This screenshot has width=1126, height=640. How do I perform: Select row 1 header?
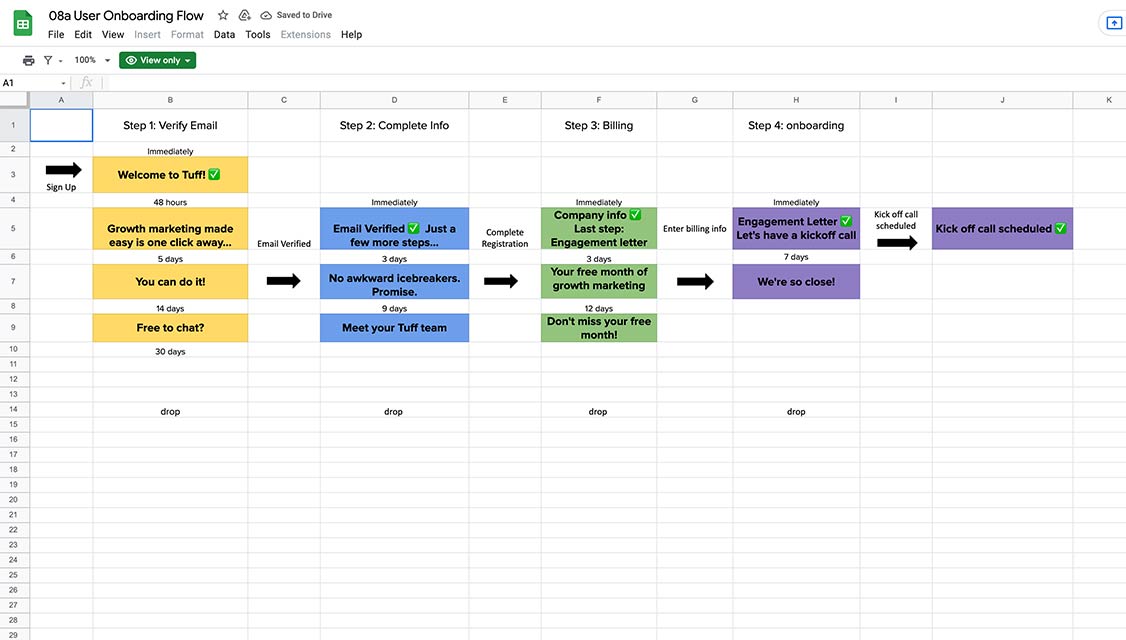(x=14, y=125)
